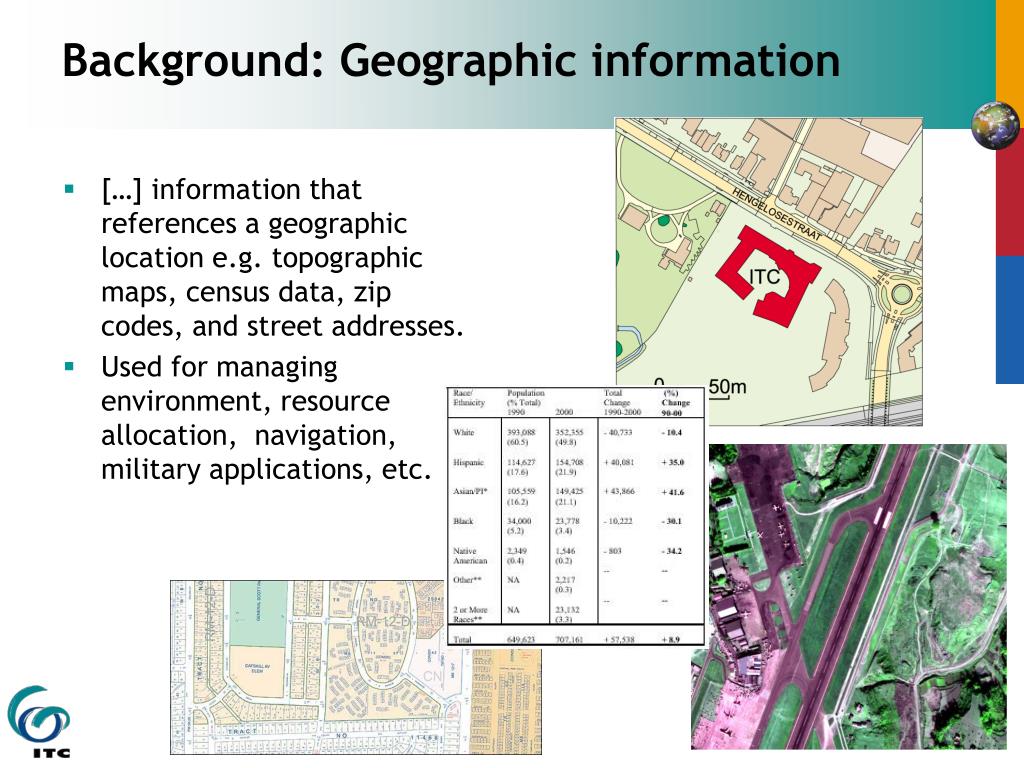Image resolution: width=1024 pixels, height=768 pixels.
Task: Click the 'White' row label in table
Action: coord(464,432)
